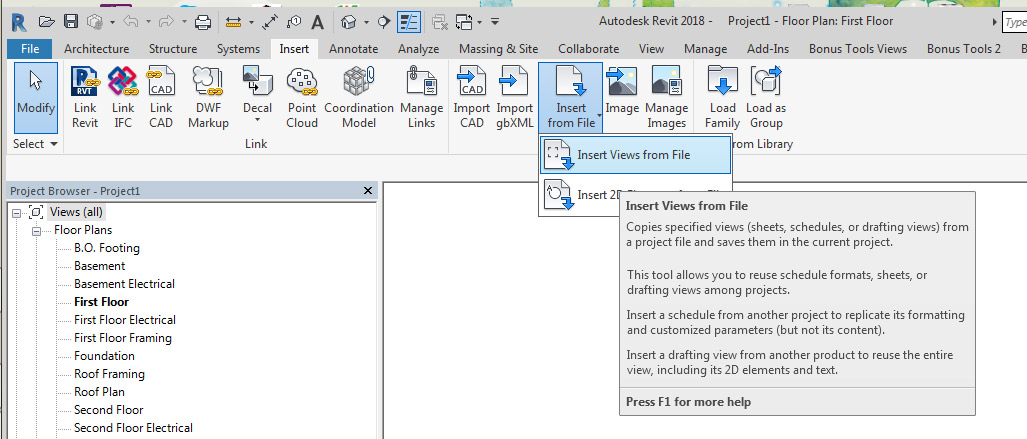Switch to the Bonus Tools Views tab
The image size is (1027, 439).
coord(858,48)
